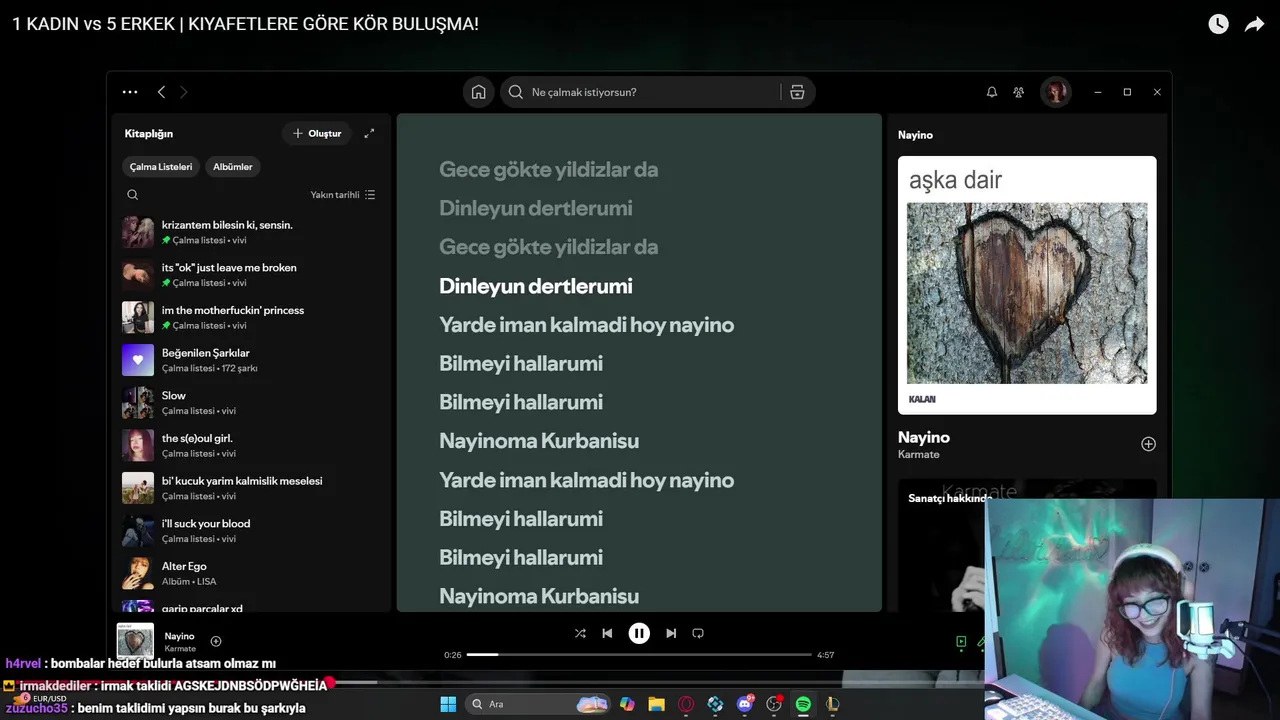Open the Browse icon in search bar
The image size is (1280, 720).
tap(797, 92)
